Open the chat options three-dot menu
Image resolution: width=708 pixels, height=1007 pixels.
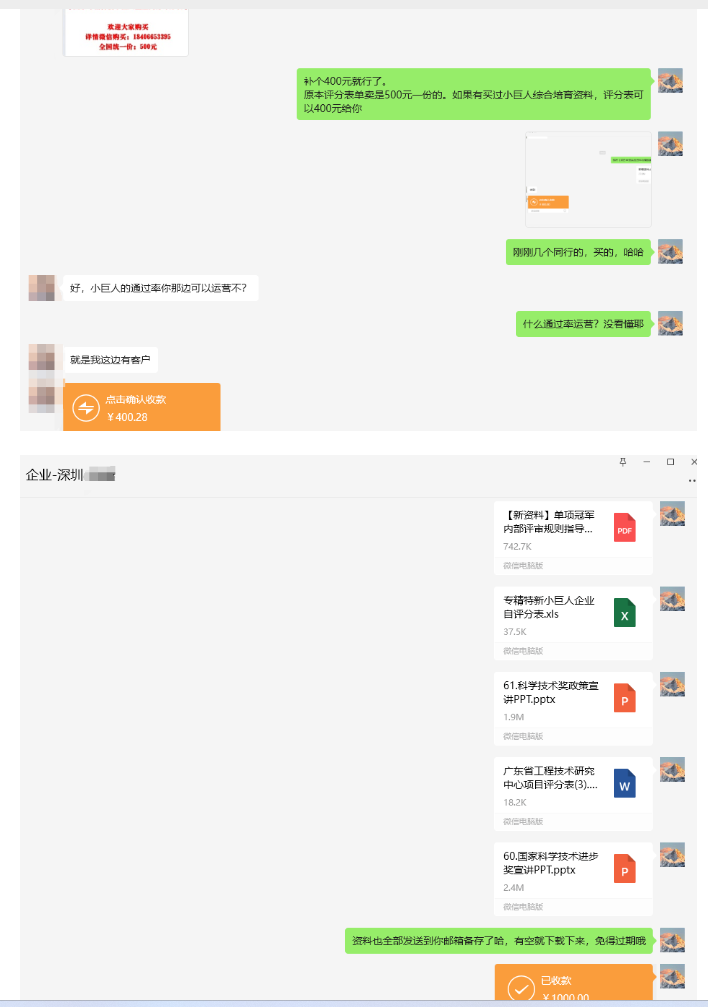[692, 480]
